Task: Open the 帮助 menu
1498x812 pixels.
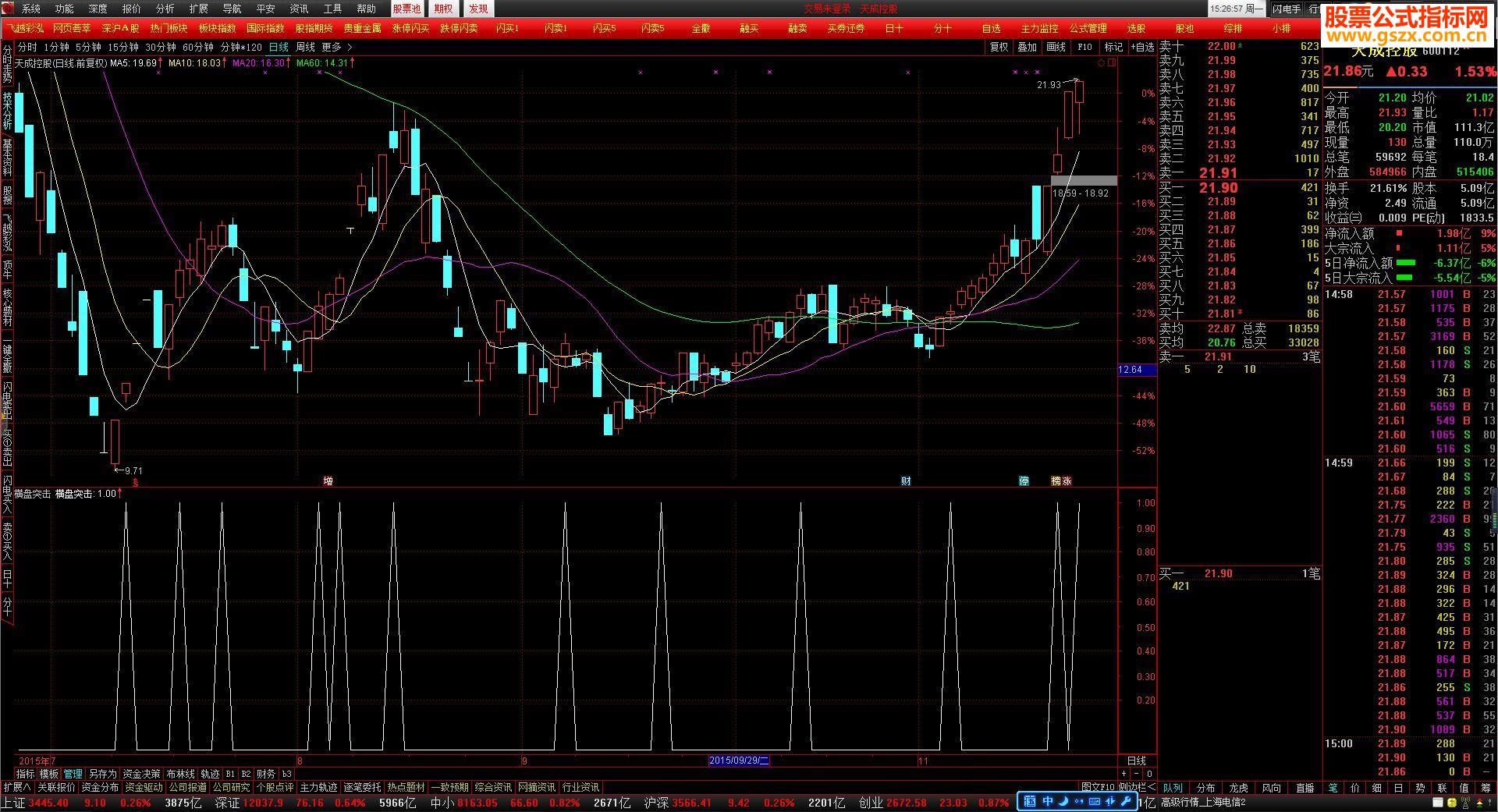Action: 367,9
